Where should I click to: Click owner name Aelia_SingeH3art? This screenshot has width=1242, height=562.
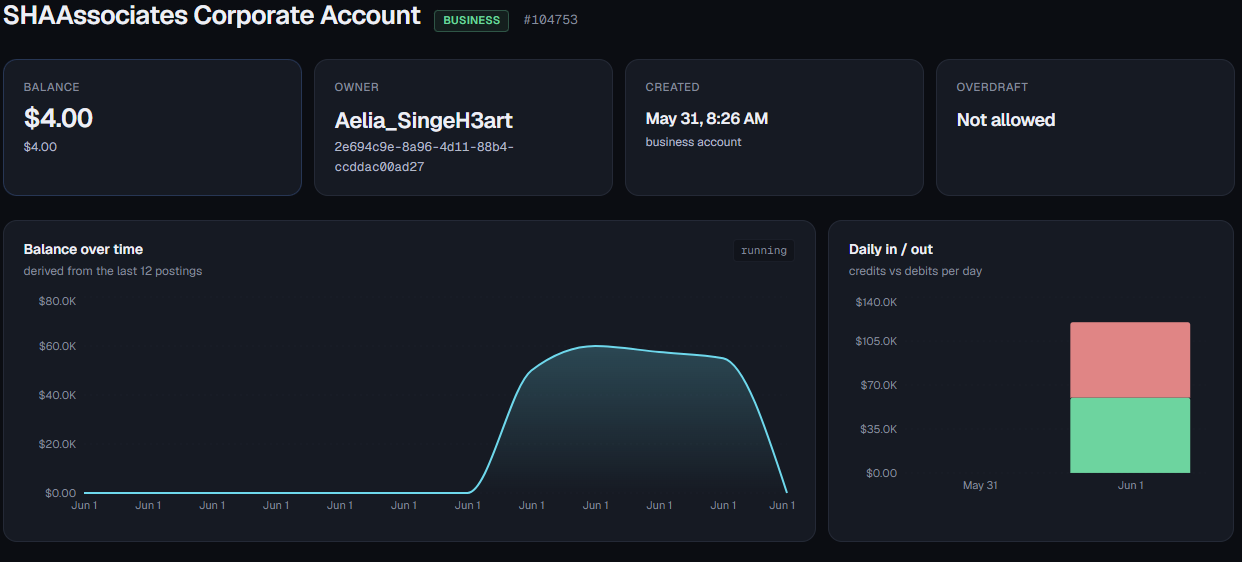coord(424,120)
